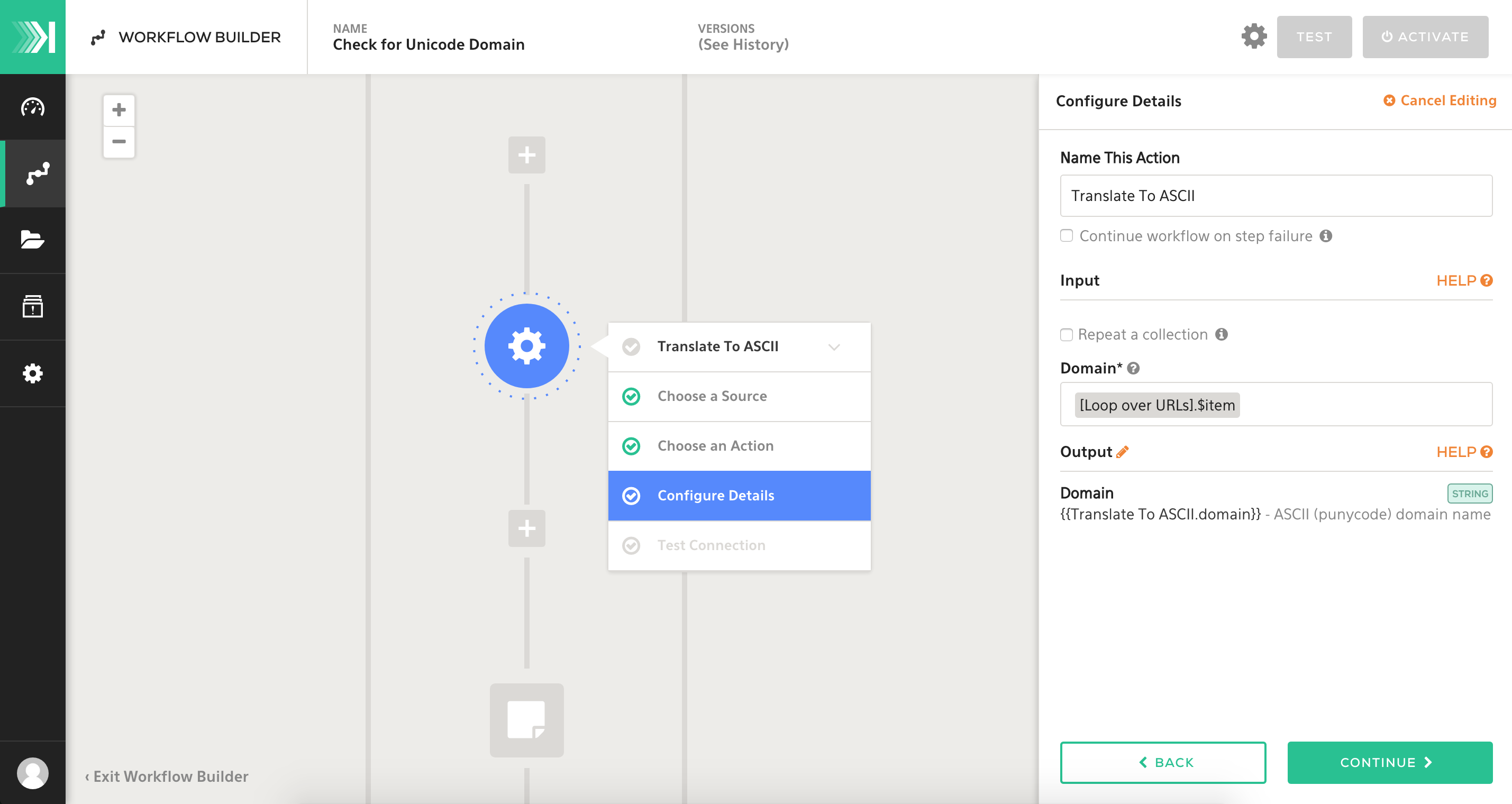1512x804 pixels.
Task: Edit output with the pencil icon
Action: coord(1122,452)
